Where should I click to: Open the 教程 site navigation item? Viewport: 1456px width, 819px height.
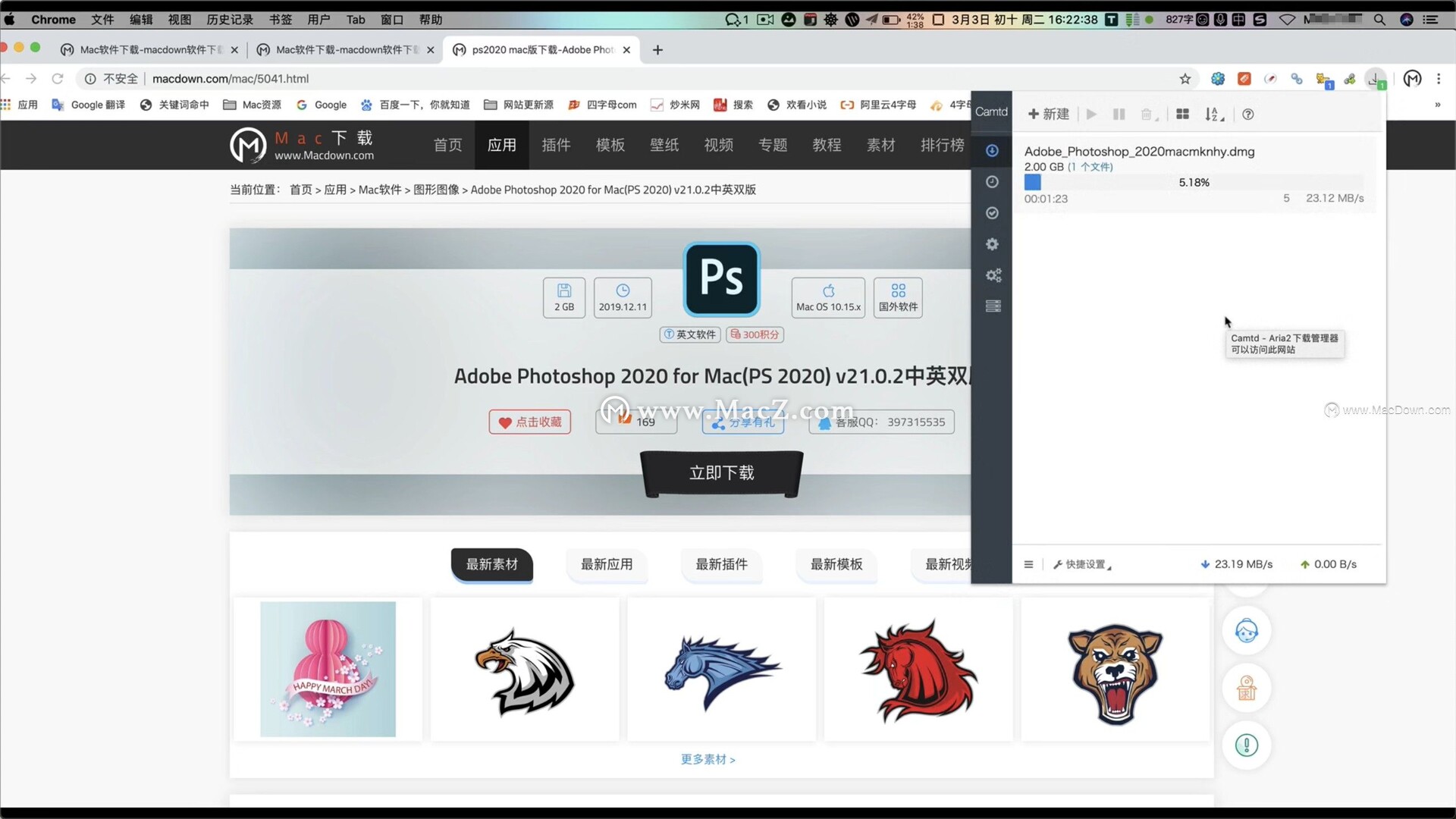(827, 145)
